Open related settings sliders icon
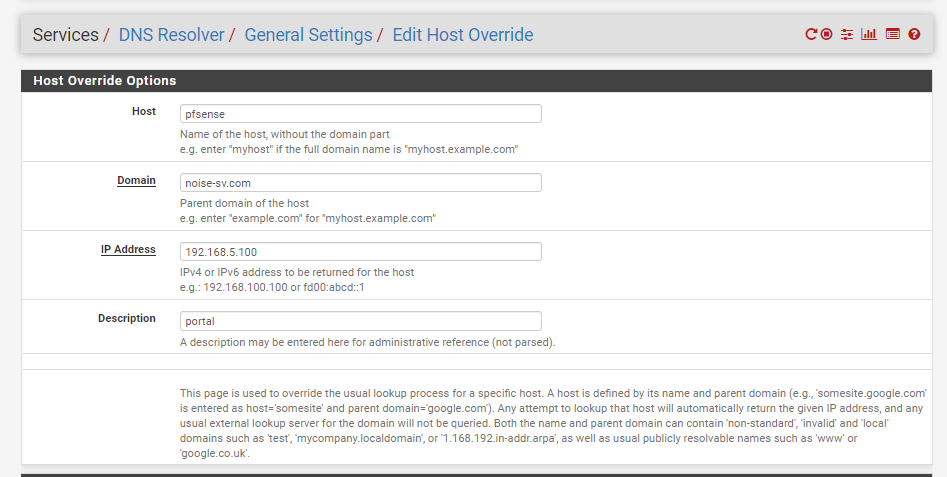 pyautogui.click(x=847, y=34)
